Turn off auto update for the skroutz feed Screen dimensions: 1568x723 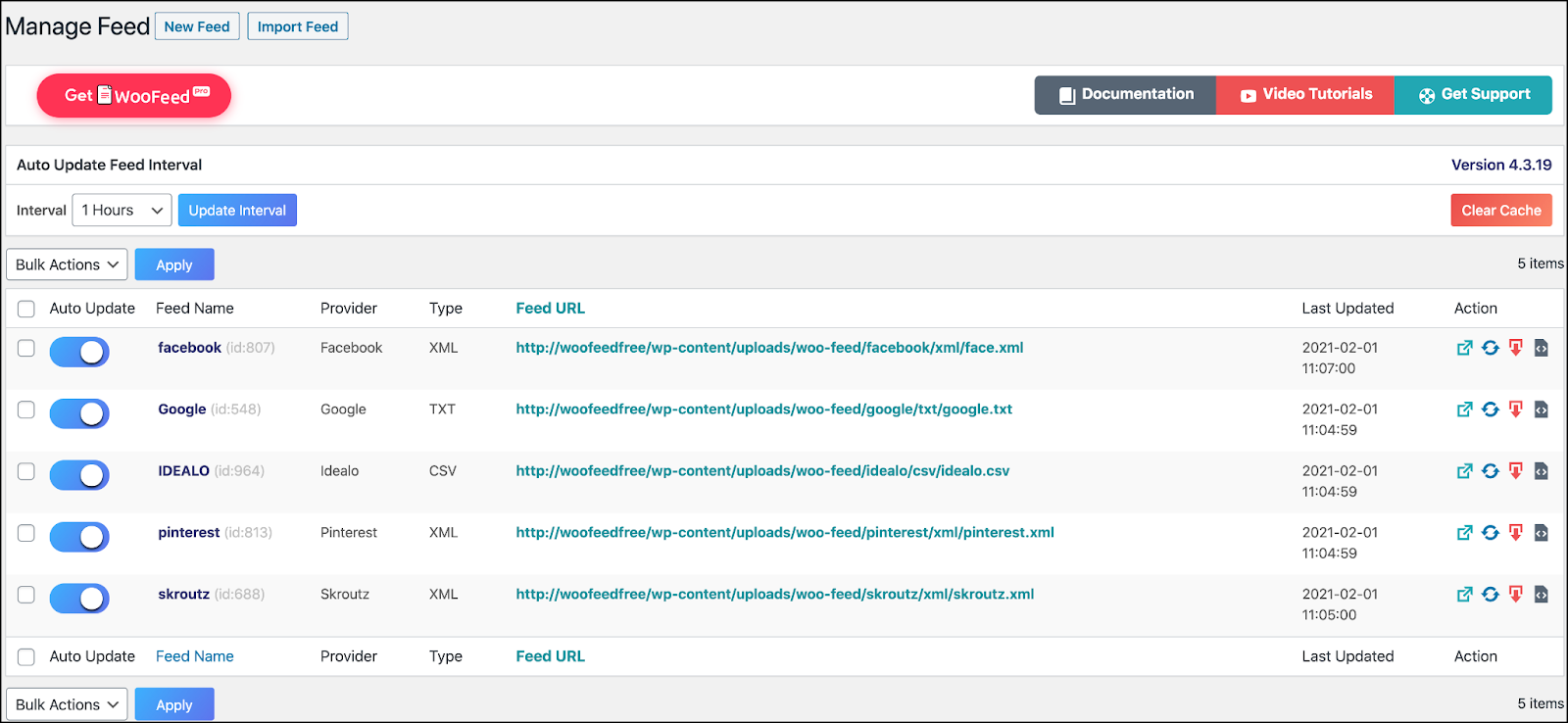tap(79, 599)
